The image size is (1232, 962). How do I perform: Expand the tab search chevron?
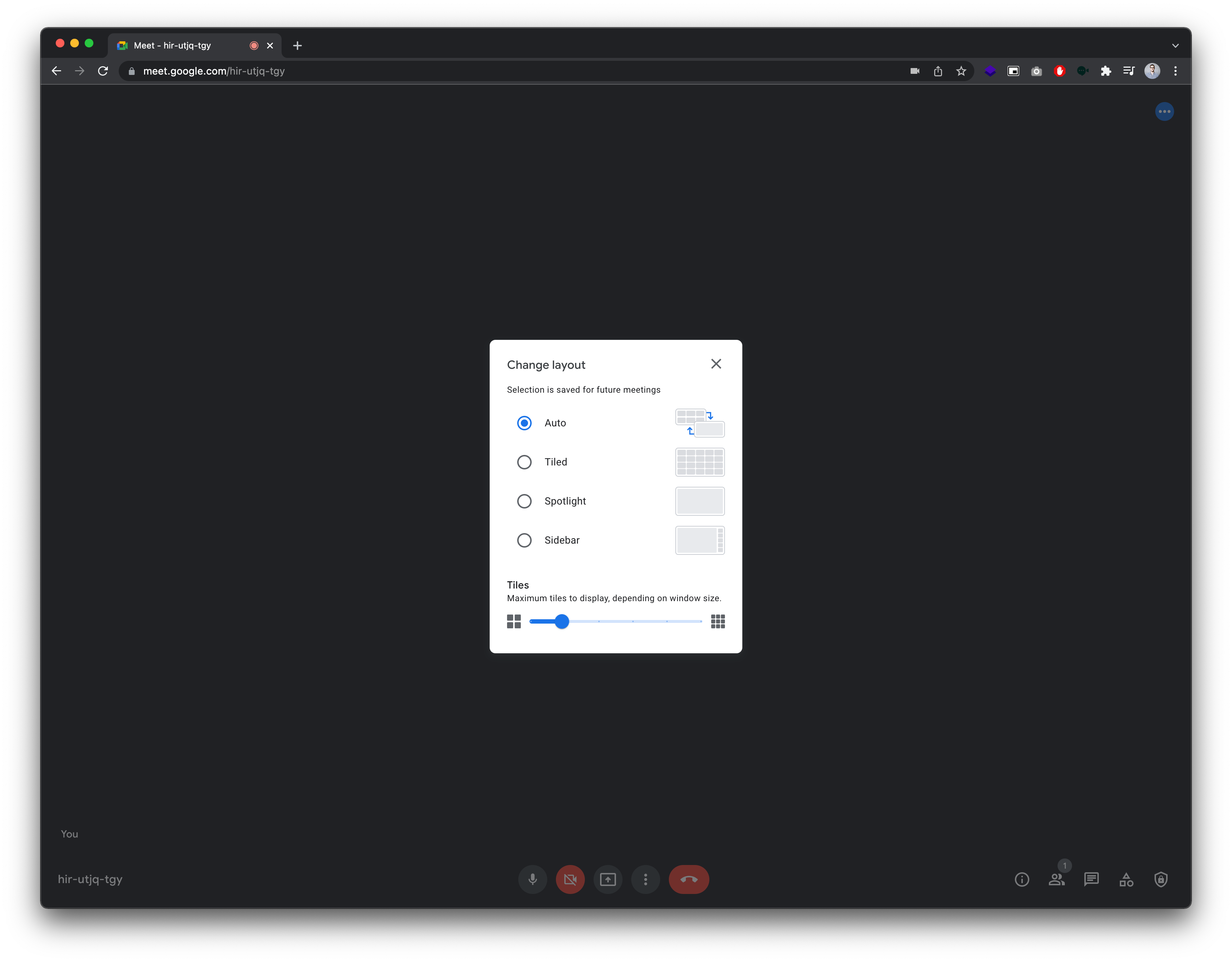pyautogui.click(x=1175, y=46)
